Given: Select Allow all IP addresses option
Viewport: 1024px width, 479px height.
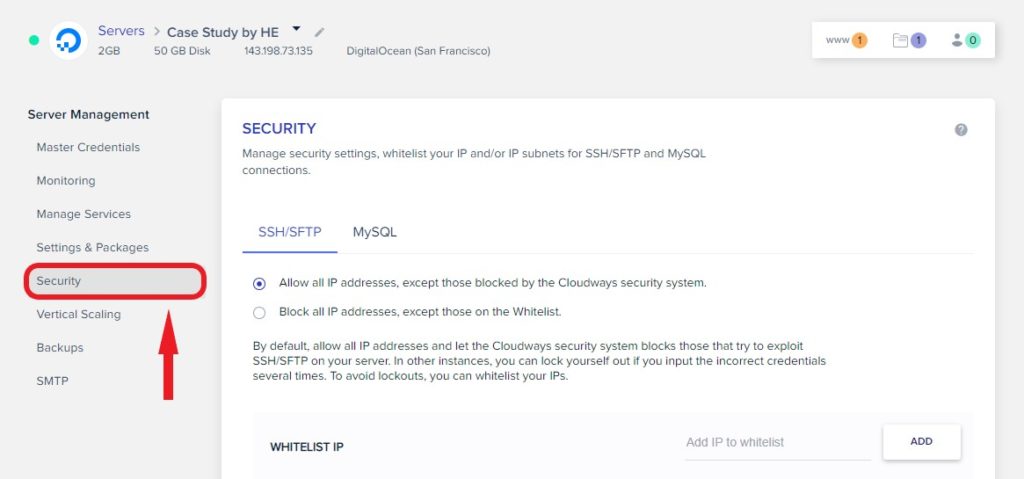Looking at the screenshot, I should (x=259, y=284).
